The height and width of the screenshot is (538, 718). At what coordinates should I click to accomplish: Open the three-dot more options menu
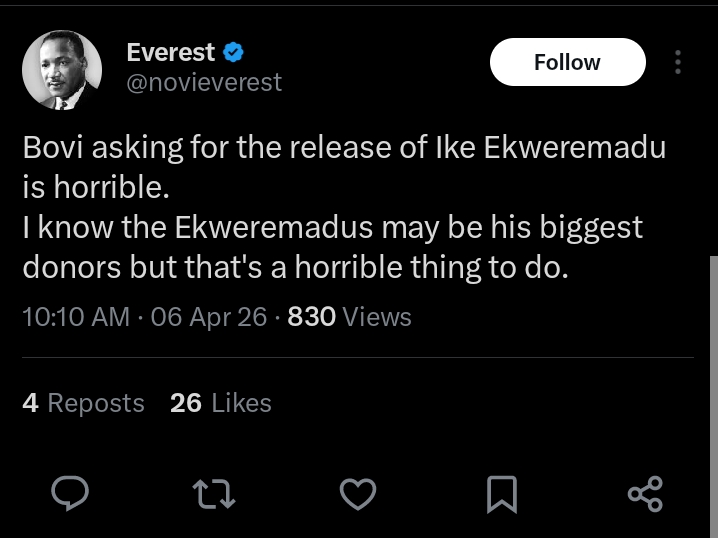pyautogui.click(x=679, y=62)
